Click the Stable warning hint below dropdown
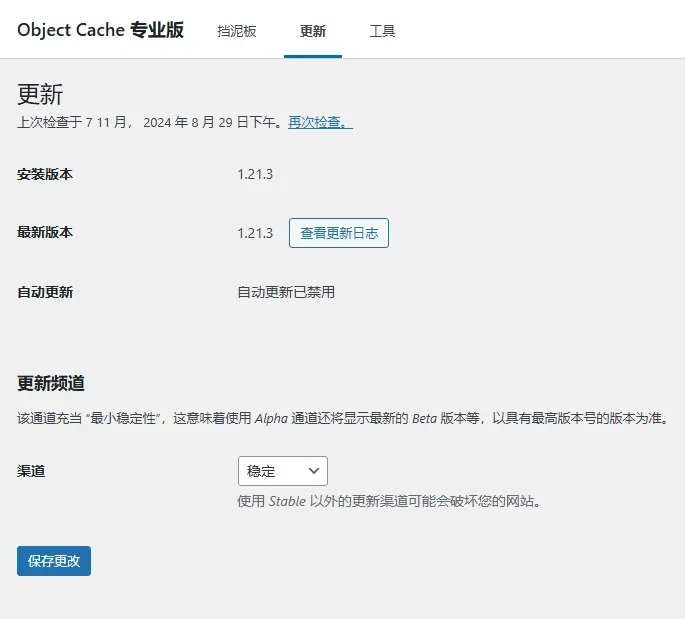Screen dimensions: 685x619 (389, 501)
